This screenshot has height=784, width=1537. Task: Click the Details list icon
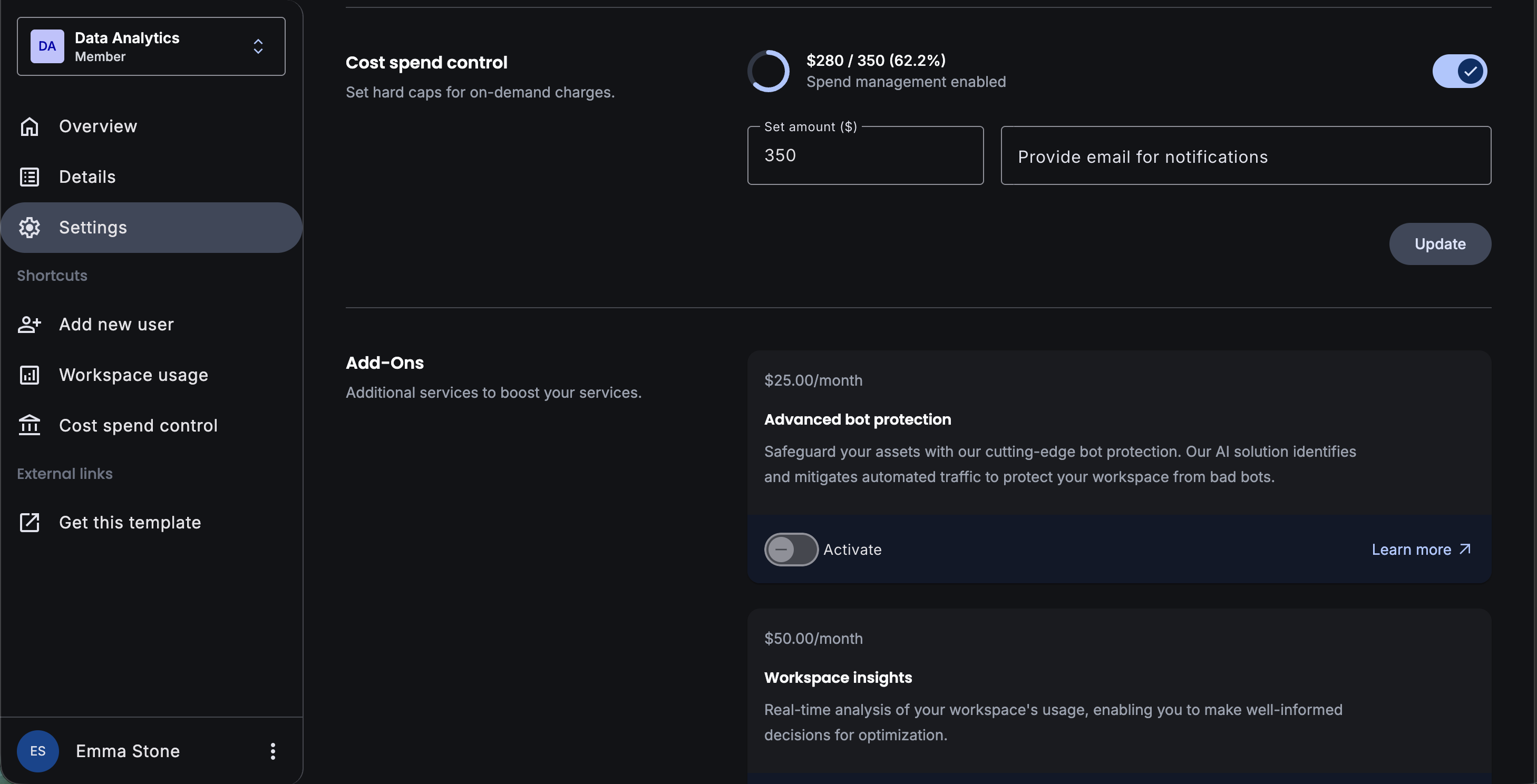pyautogui.click(x=29, y=177)
